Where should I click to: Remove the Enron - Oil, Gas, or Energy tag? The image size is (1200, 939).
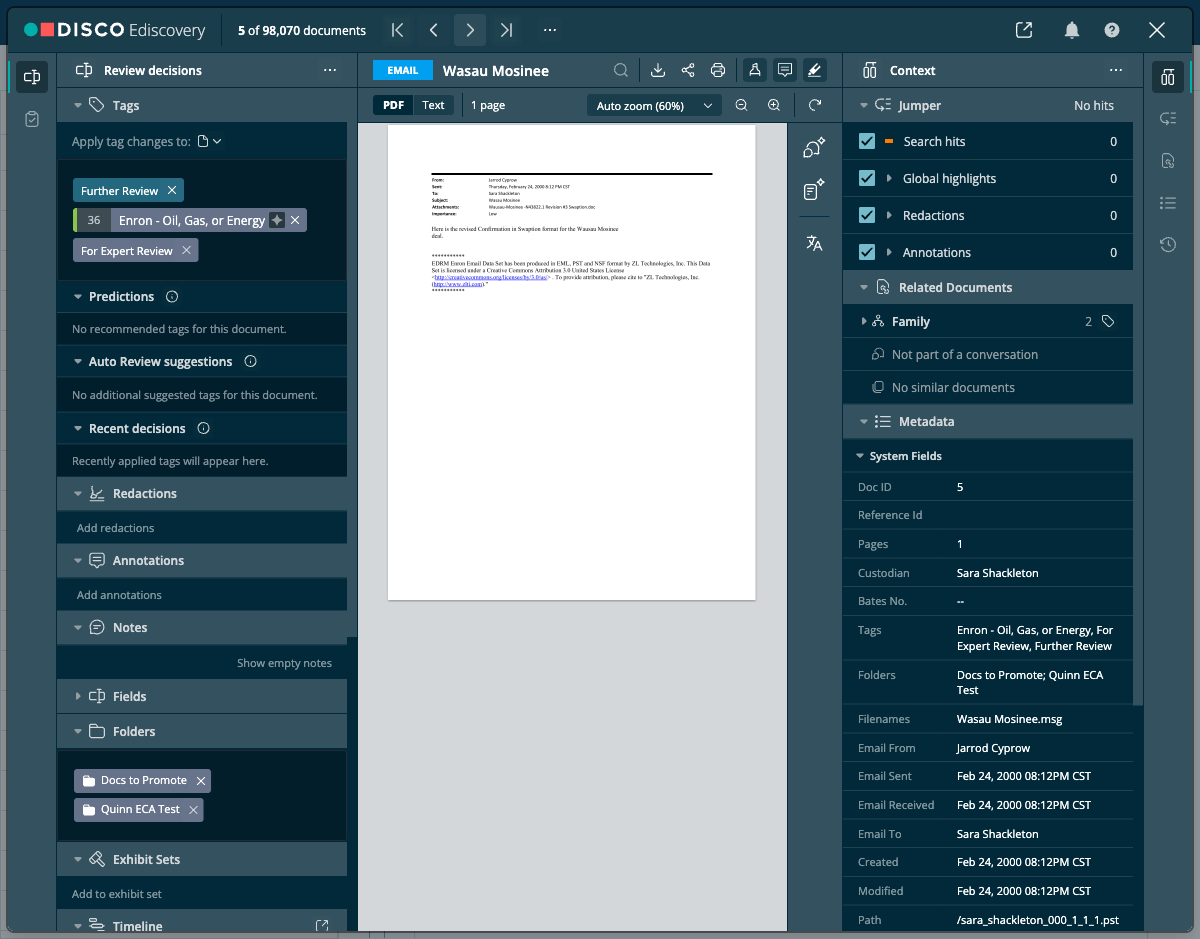[295, 220]
